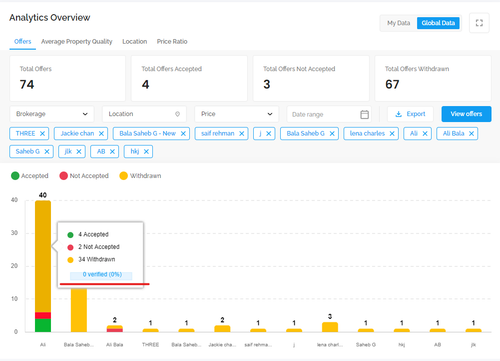The width and height of the screenshot is (500, 361).
Task: Toggle Accepted series in legend
Action: pos(29,176)
